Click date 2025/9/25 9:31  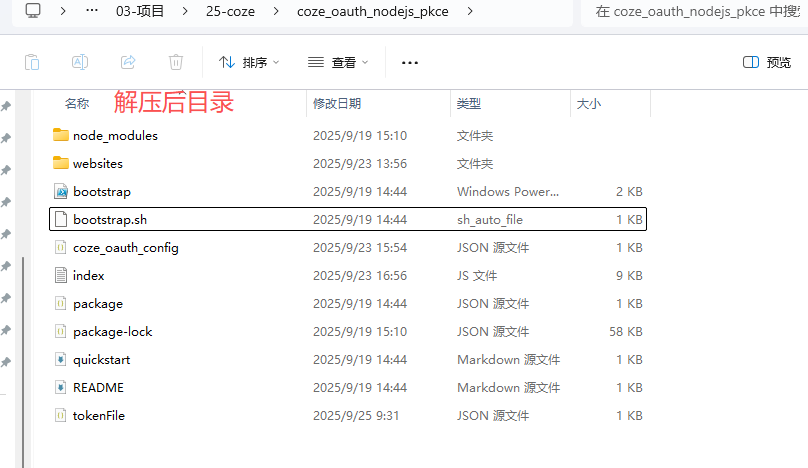pos(356,415)
